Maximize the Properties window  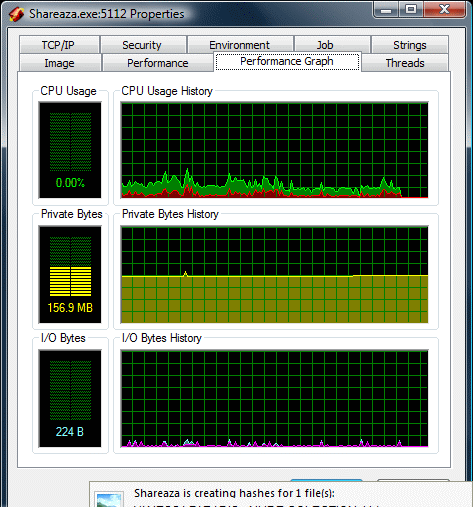point(411,10)
